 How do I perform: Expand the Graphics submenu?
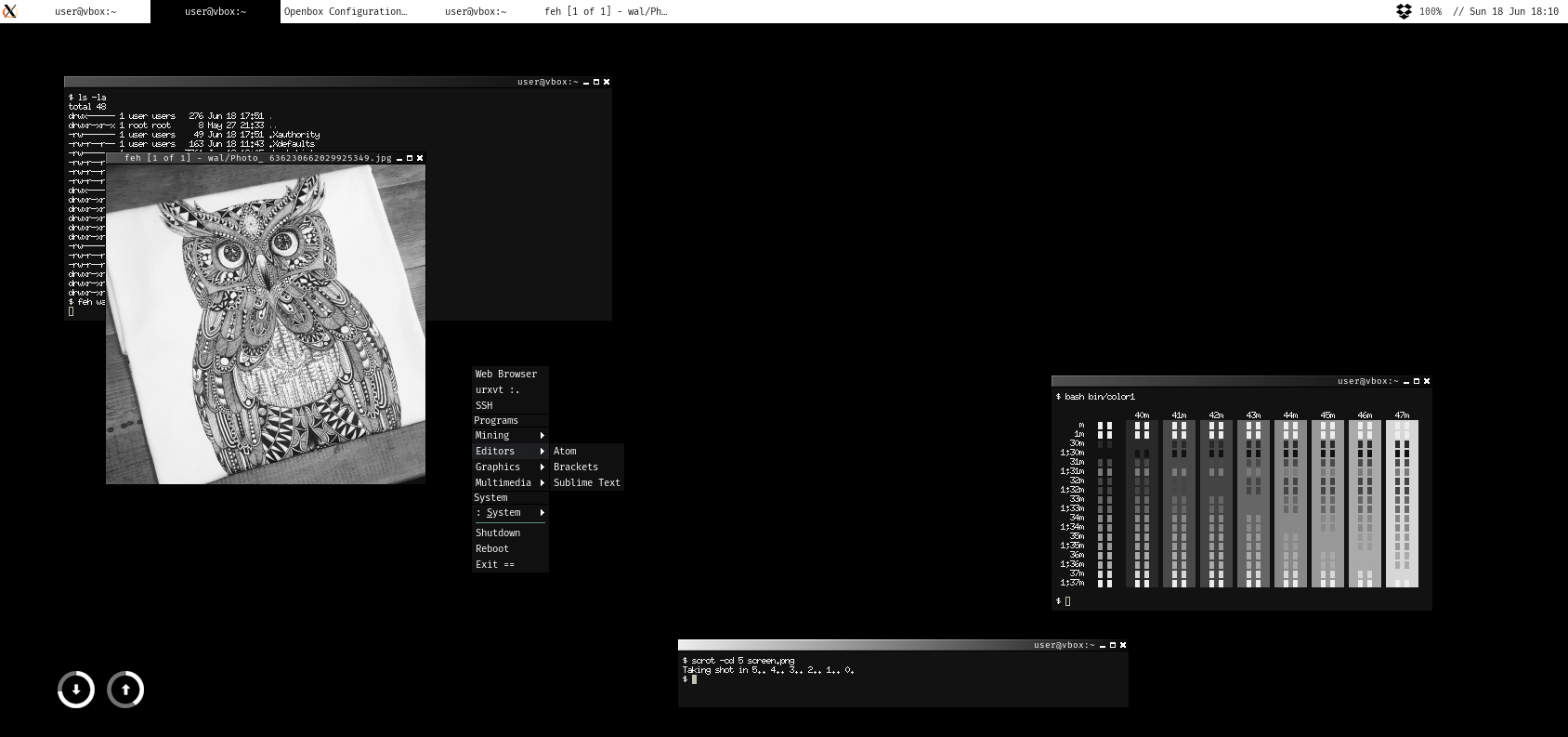tap(510, 467)
